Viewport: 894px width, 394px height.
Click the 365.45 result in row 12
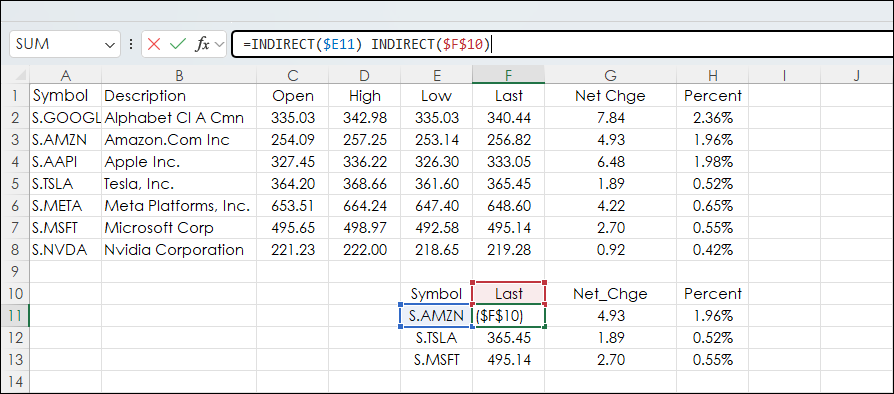coord(509,338)
